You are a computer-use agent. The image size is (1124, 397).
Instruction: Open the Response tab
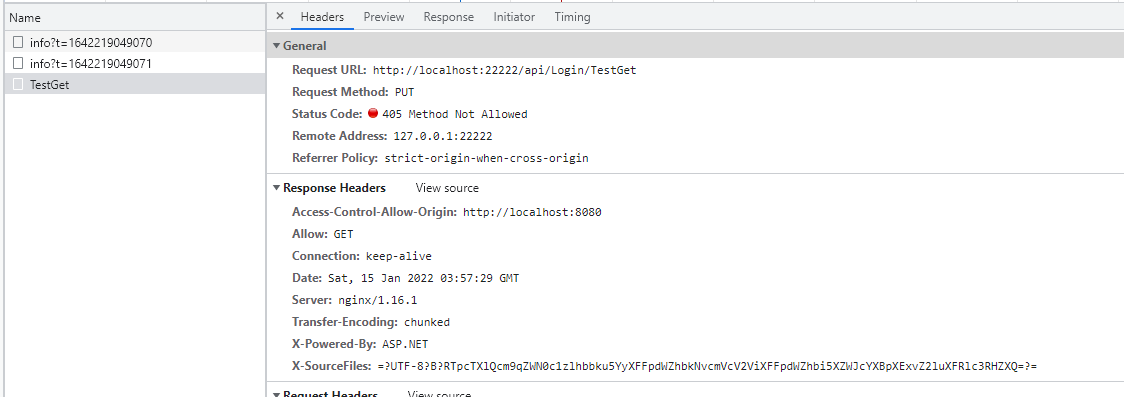pyautogui.click(x=448, y=16)
